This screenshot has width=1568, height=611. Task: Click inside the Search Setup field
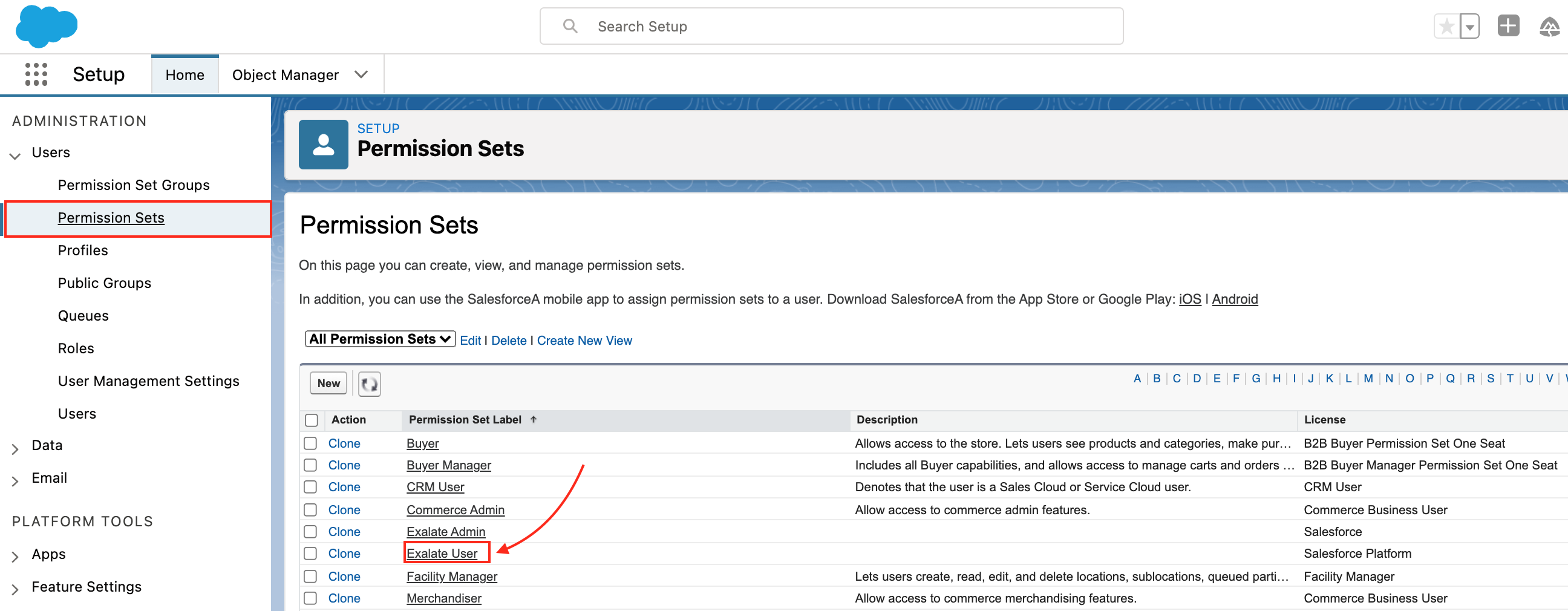[x=831, y=26]
